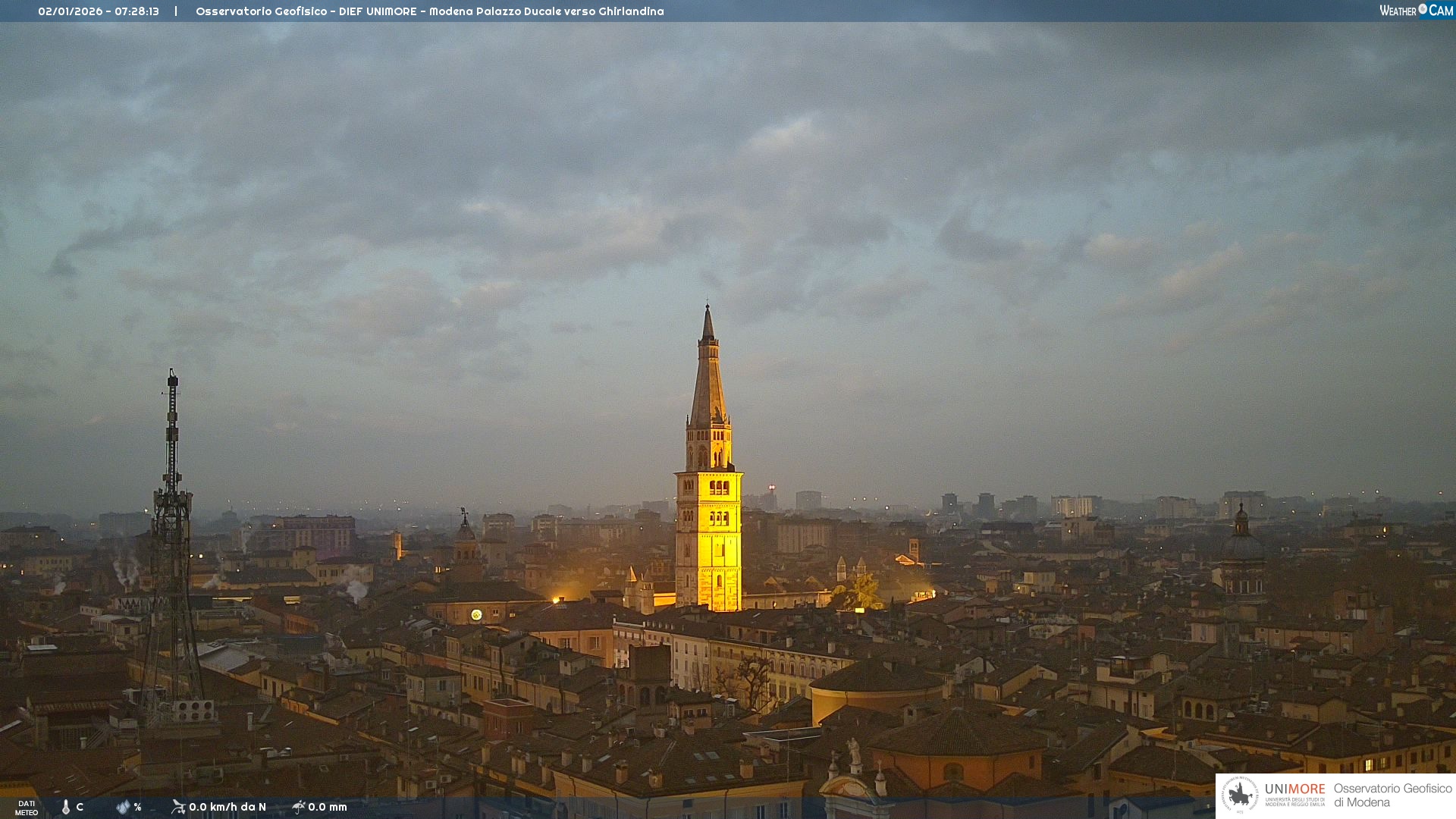This screenshot has width=1456, height=819.
Task: Click the C temperature unit label
Action: (x=80, y=807)
